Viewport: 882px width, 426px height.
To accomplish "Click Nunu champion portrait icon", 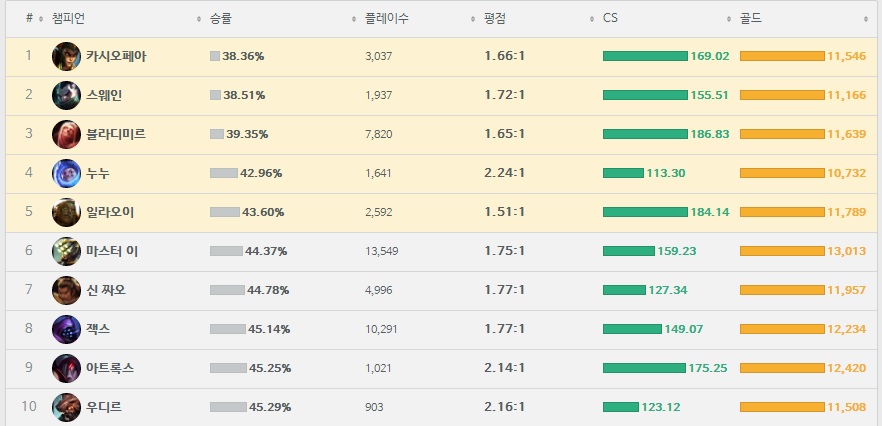I will (x=66, y=173).
